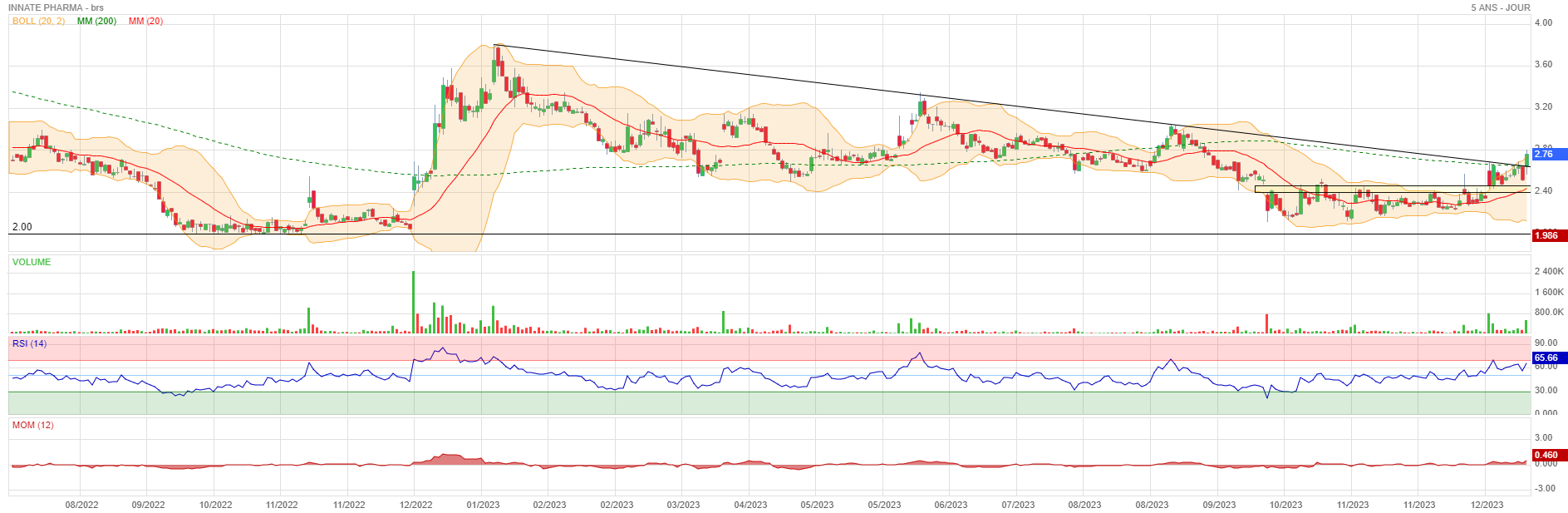The image size is (1568, 513).
Task: Click the 10/2023 date axis label
Action: coord(1285,505)
